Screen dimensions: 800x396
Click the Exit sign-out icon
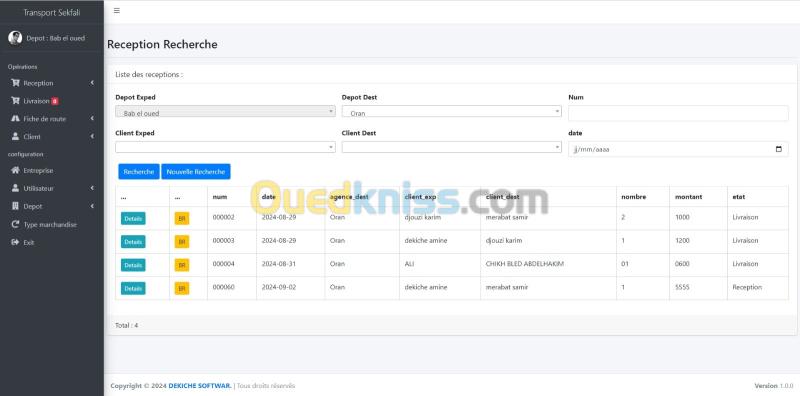point(15,242)
